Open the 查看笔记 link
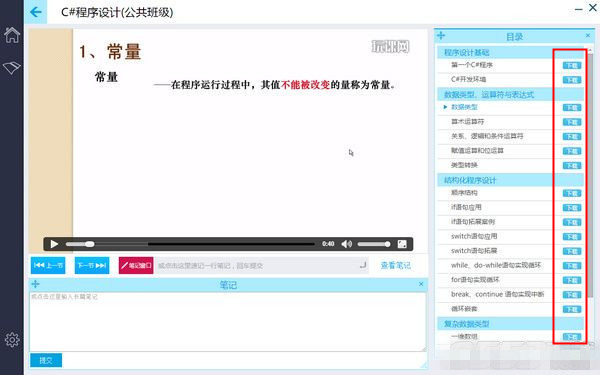 [x=396, y=265]
